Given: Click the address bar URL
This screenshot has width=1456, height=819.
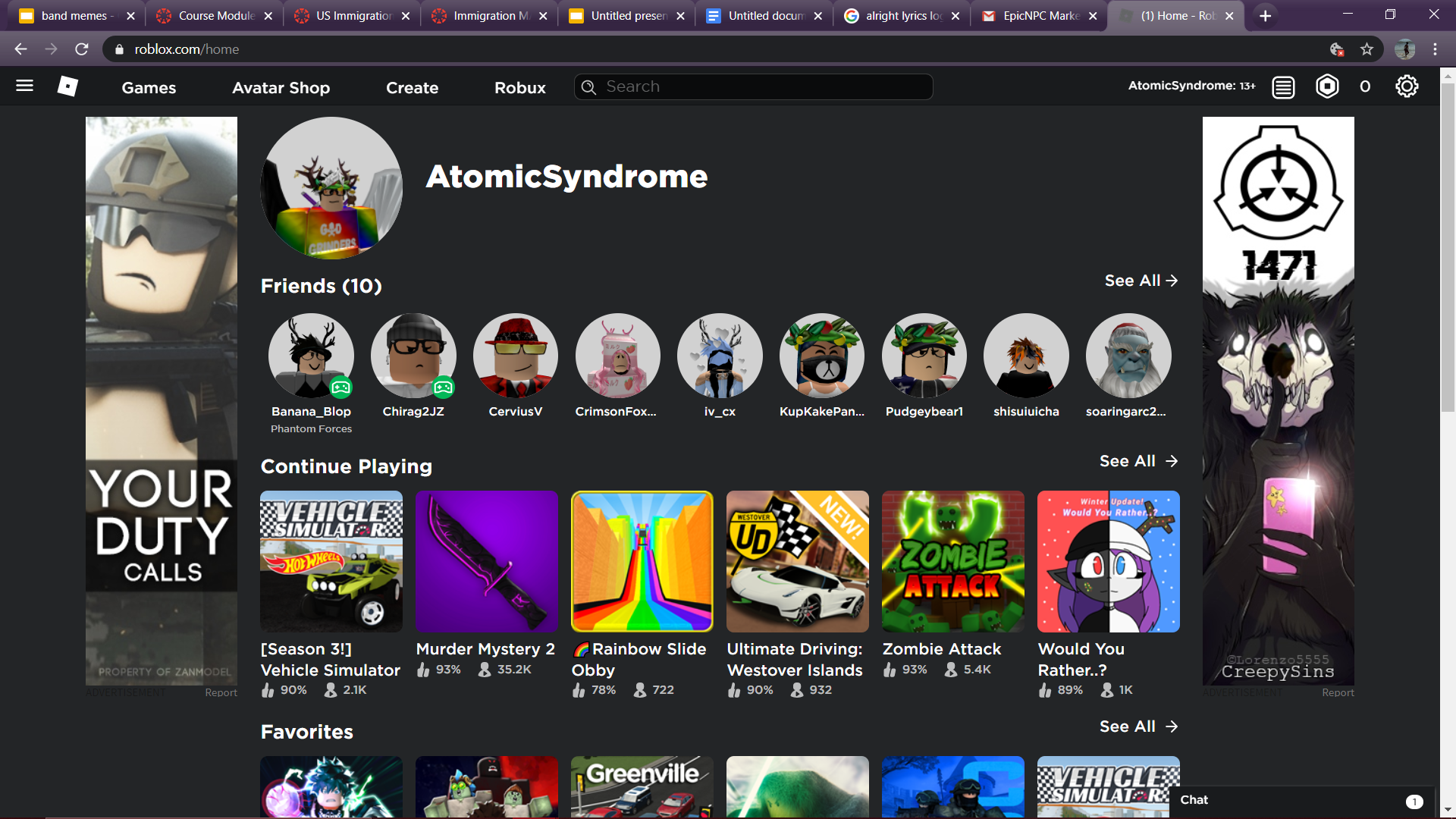Looking at the screenshot, I should pyautogui.click(x=187, y=49).
